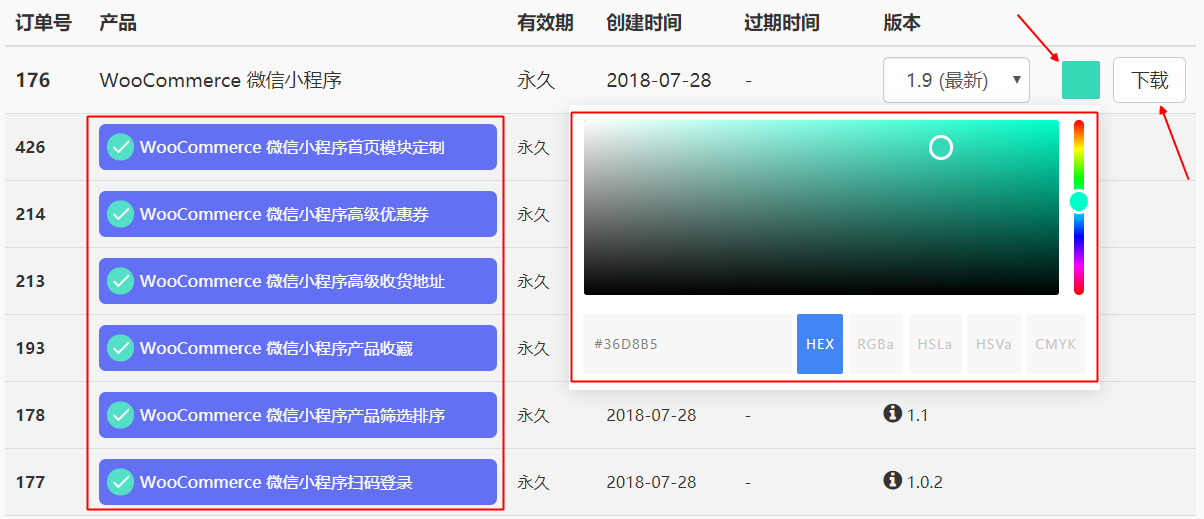This screenshot has width=1204, height=519.
Task: Click the 创建时间 column header
Action: (x=644, y=22)
